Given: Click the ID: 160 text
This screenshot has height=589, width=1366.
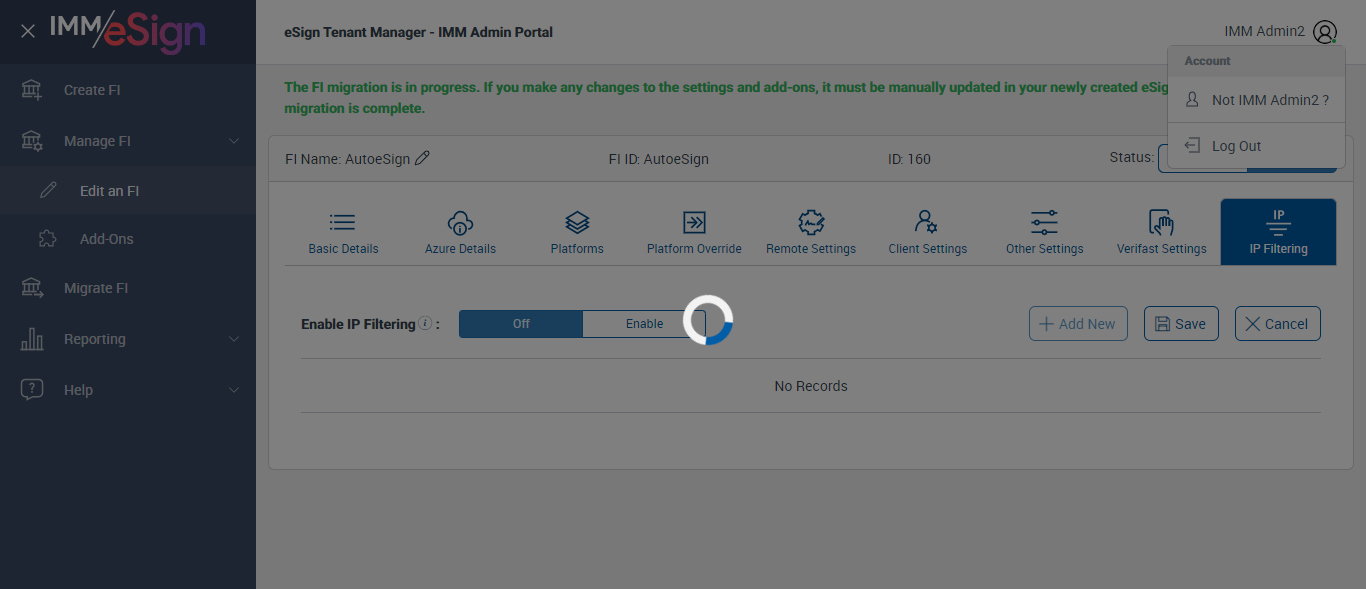Looking at the screenshot, I should click(909, 159).
